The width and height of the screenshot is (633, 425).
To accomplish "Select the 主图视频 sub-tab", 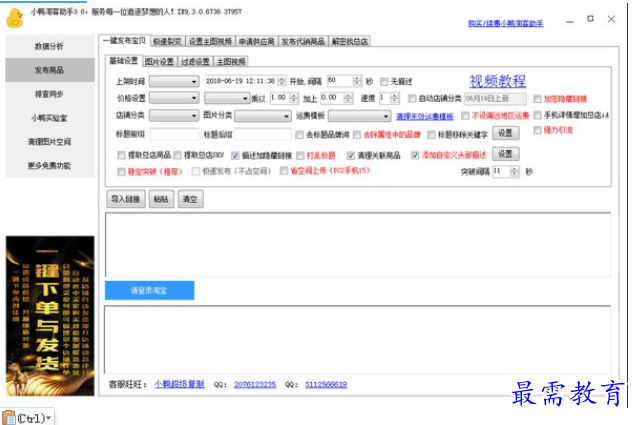I will point(231,61).
